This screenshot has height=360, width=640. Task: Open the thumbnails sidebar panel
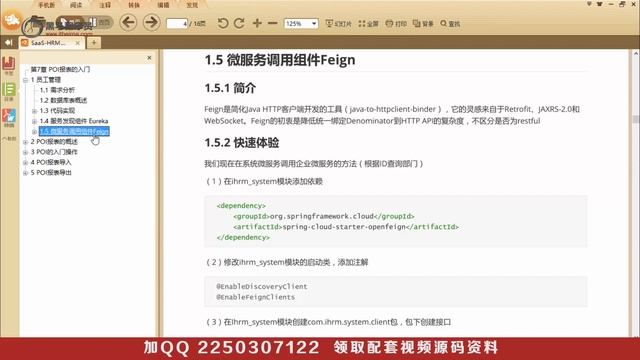click(x=9, y=118)
